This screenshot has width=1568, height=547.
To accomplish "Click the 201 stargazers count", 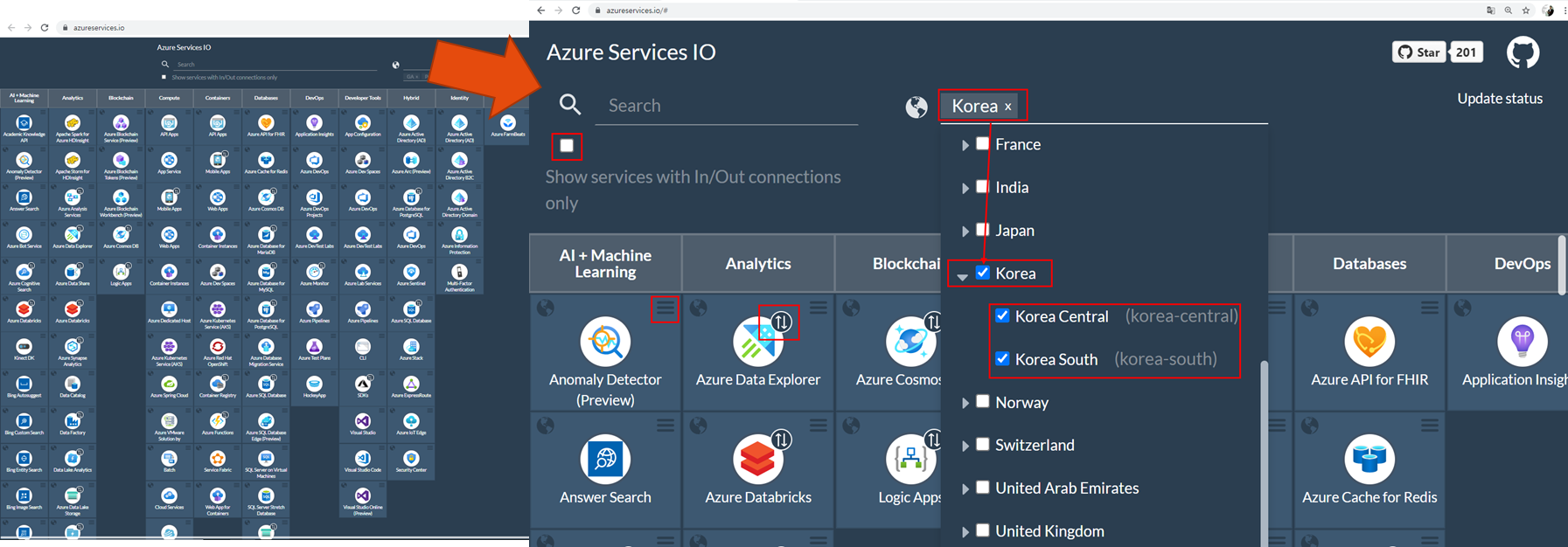I will (1467, 52).
